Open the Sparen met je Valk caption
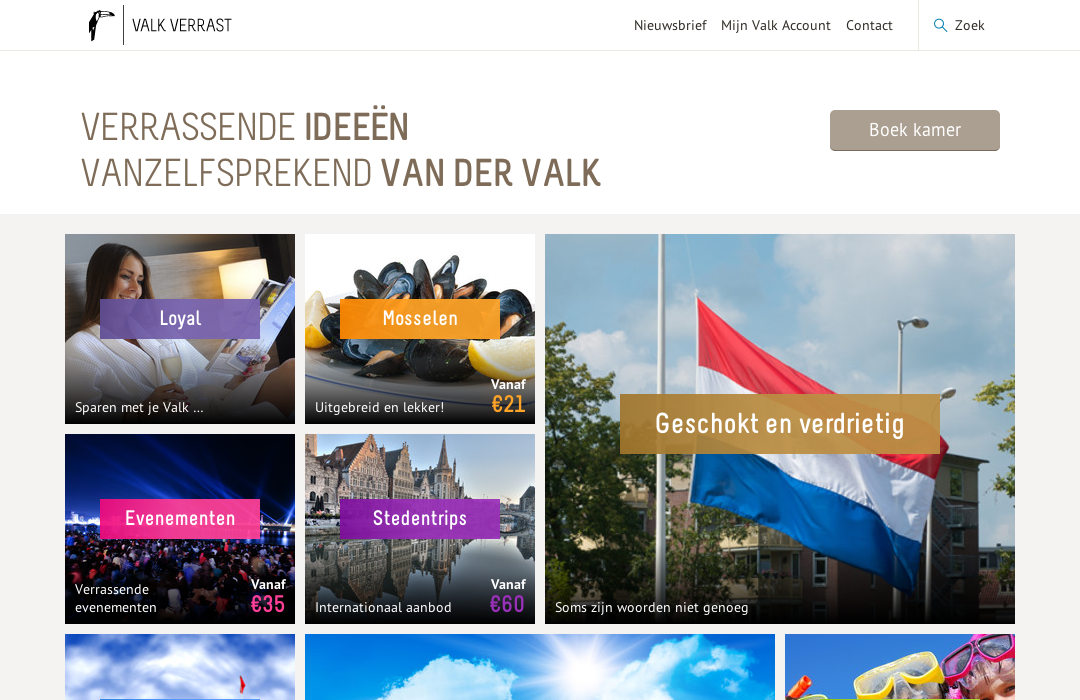This screenshot has height=700, width=1080. [x=139, y=407]
